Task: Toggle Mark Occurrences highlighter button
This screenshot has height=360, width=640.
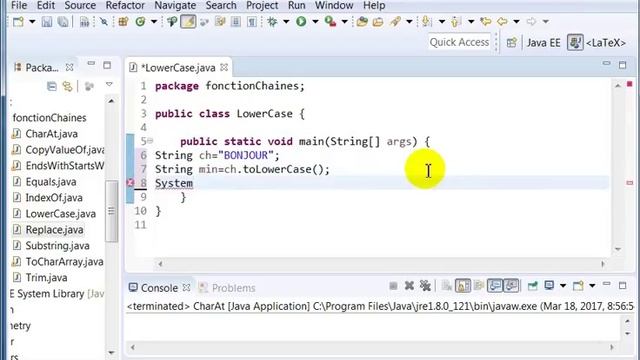Action: (188, 22)
